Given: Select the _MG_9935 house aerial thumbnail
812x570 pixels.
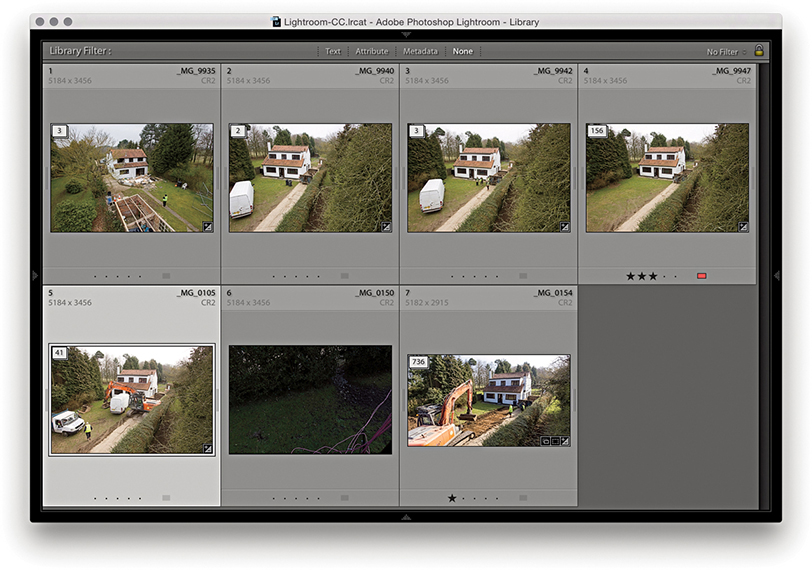Looking at the screenshot, I should pyautogui.click(x=132, y=178).
